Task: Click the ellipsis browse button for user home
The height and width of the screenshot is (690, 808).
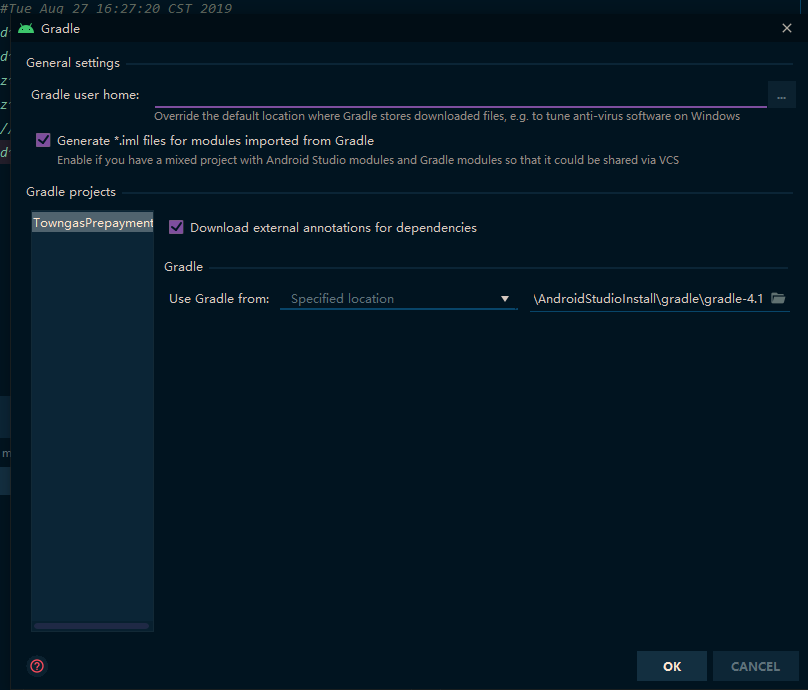Action: pyautogui.click(x=782, y=95)
